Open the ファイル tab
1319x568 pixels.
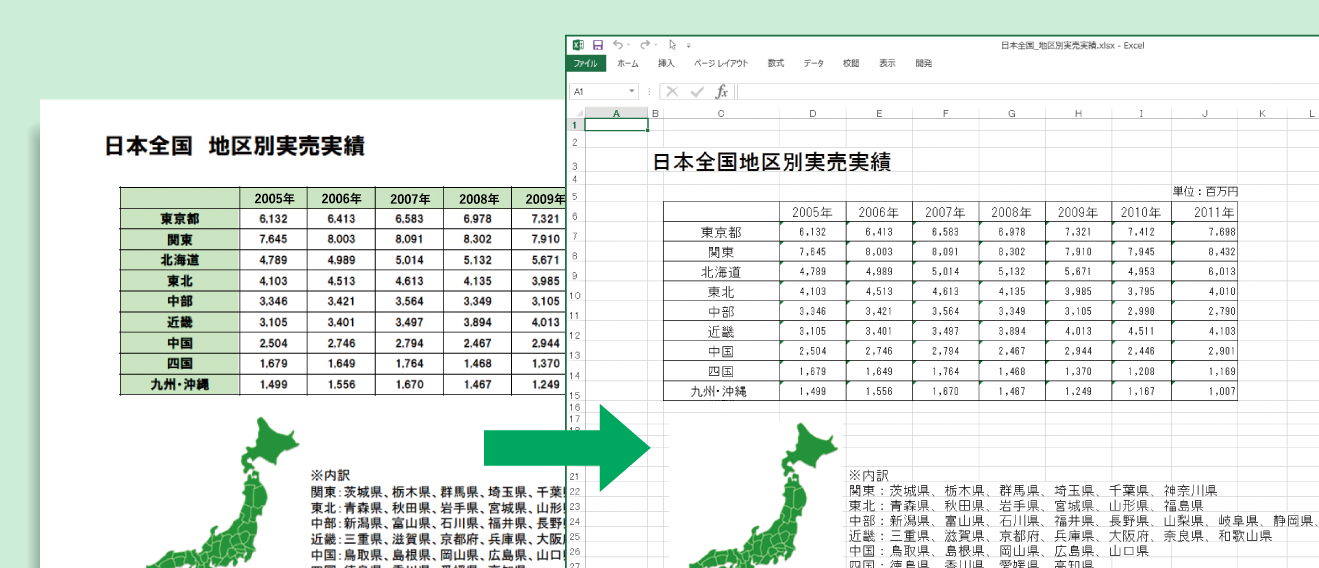585,63
